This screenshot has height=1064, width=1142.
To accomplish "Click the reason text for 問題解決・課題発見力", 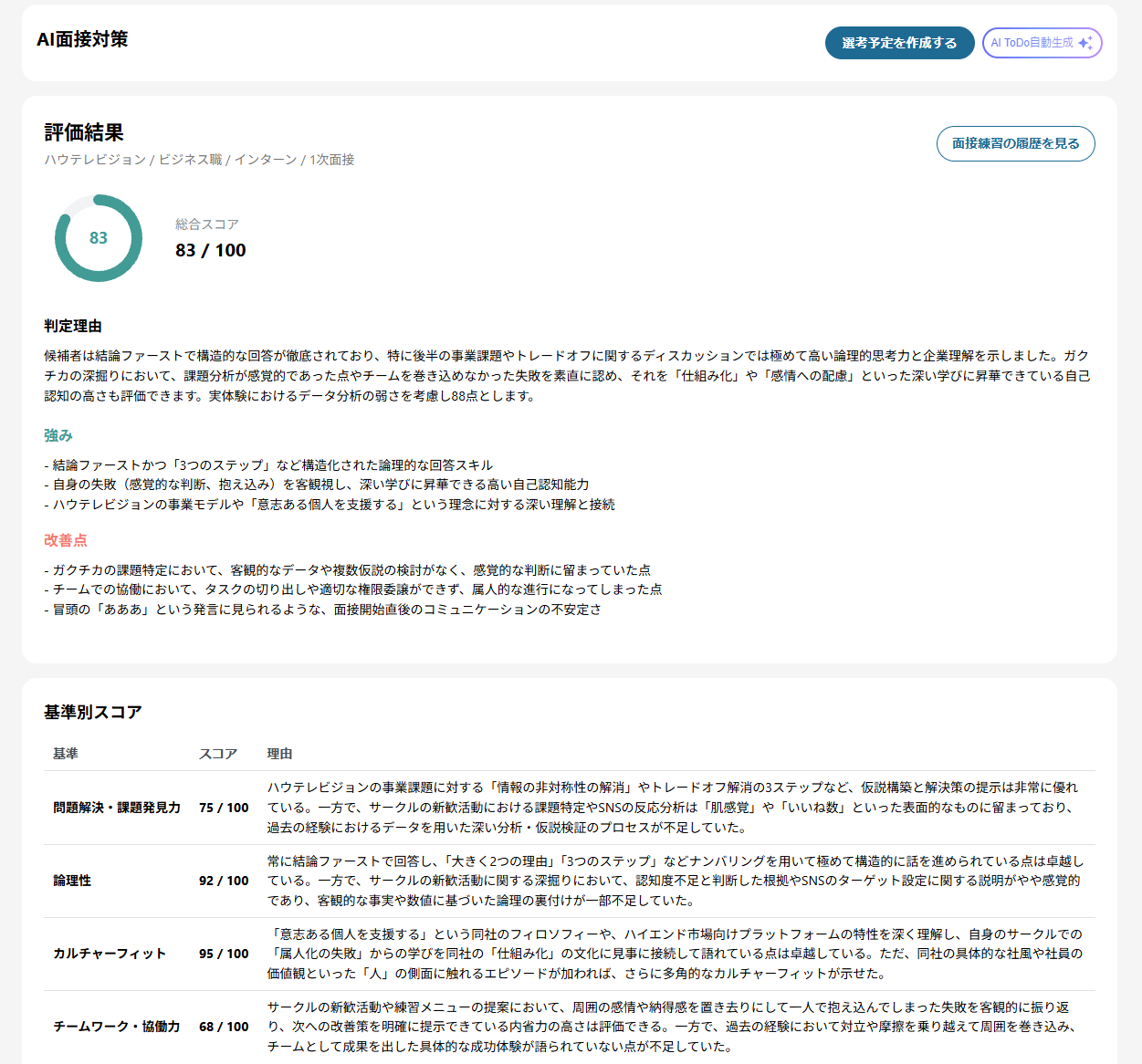I will pyautogui.click(x=673, y=808).
